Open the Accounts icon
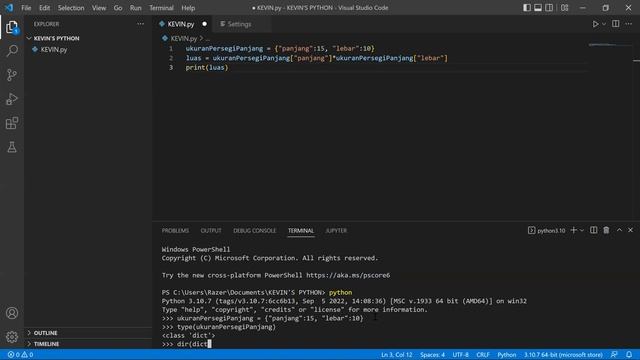Screen dimensions: 640x360 click(x=12, y=313)
